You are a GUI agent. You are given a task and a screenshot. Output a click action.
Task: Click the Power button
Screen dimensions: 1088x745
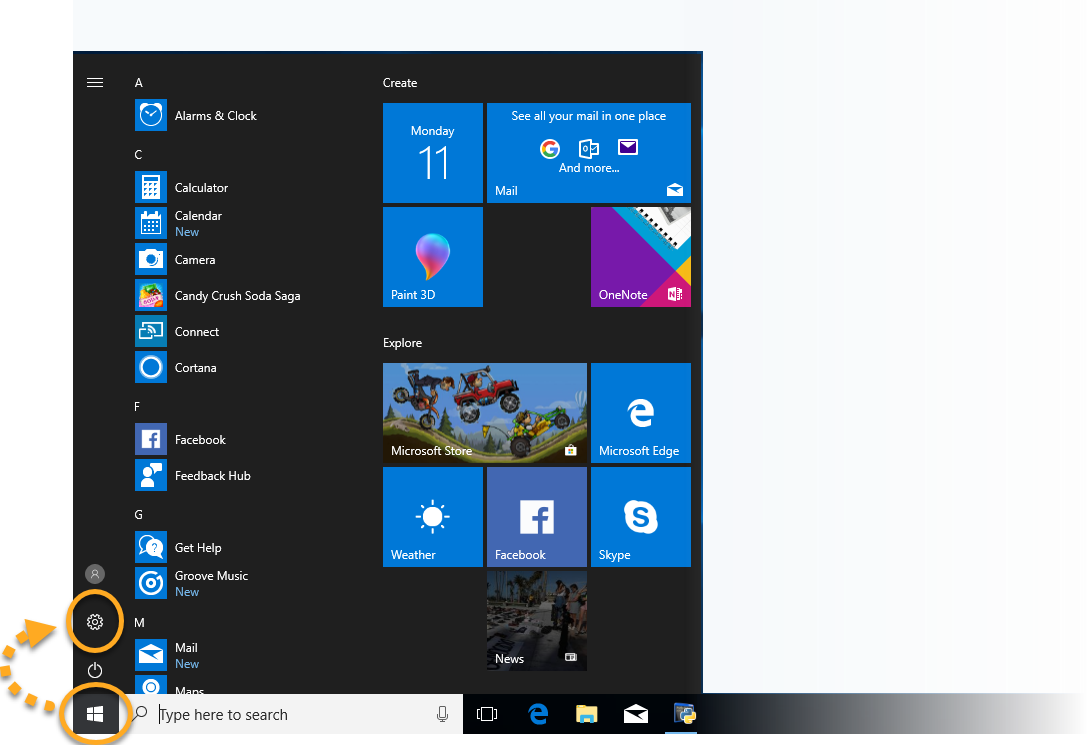95,670
